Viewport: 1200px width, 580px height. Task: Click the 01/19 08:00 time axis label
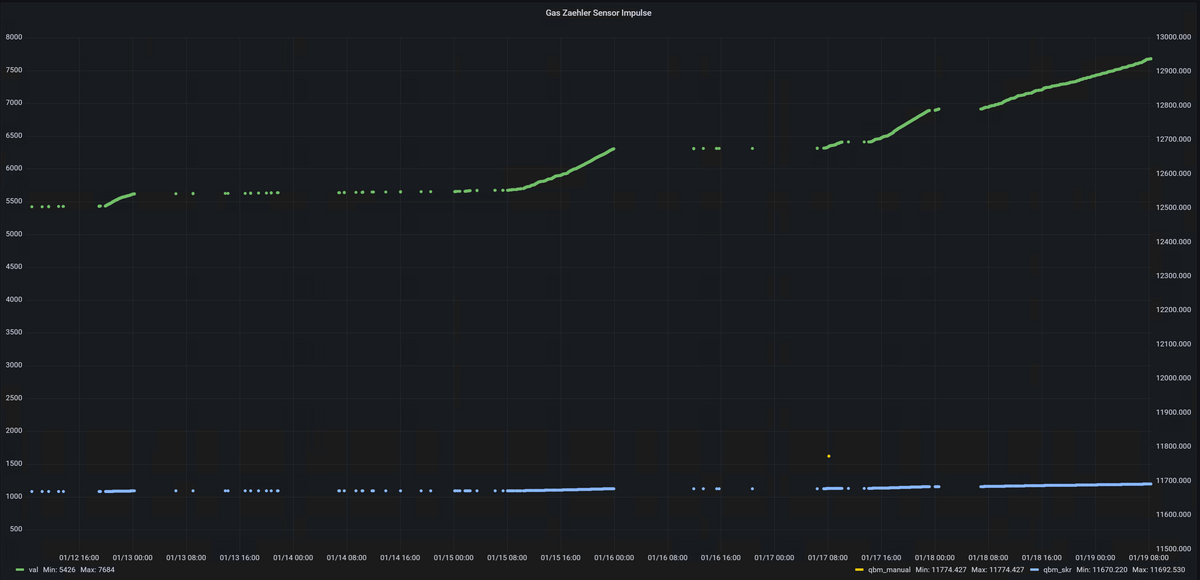(x=1151, y=558)
